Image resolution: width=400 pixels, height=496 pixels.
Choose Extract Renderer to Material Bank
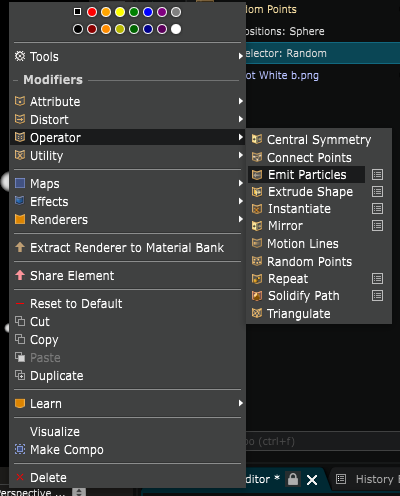127,247
